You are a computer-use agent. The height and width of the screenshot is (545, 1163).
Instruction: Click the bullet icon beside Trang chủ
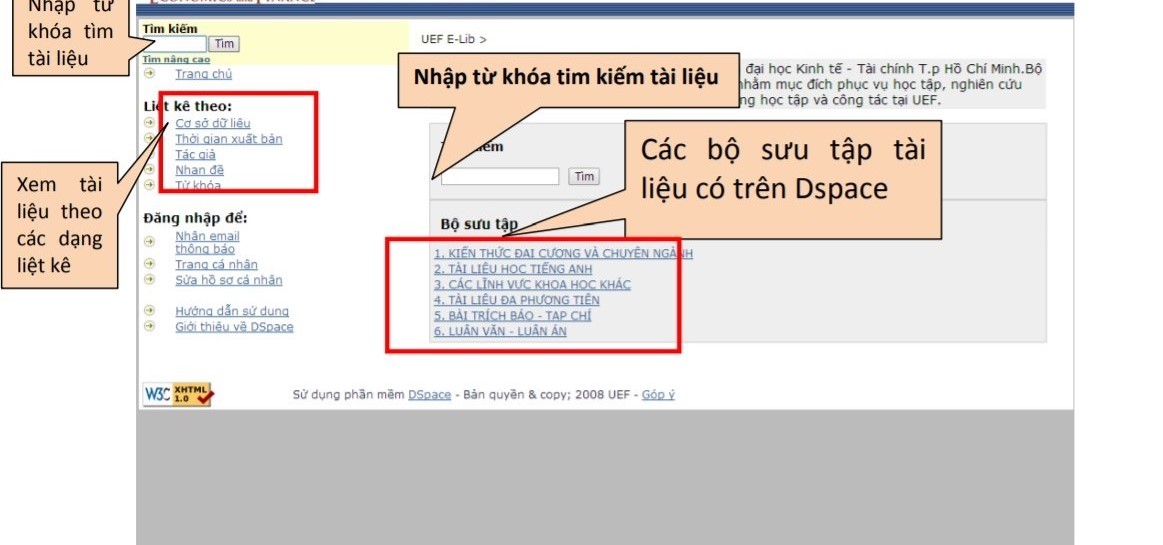pyautogui.click(x=149, y=74)
